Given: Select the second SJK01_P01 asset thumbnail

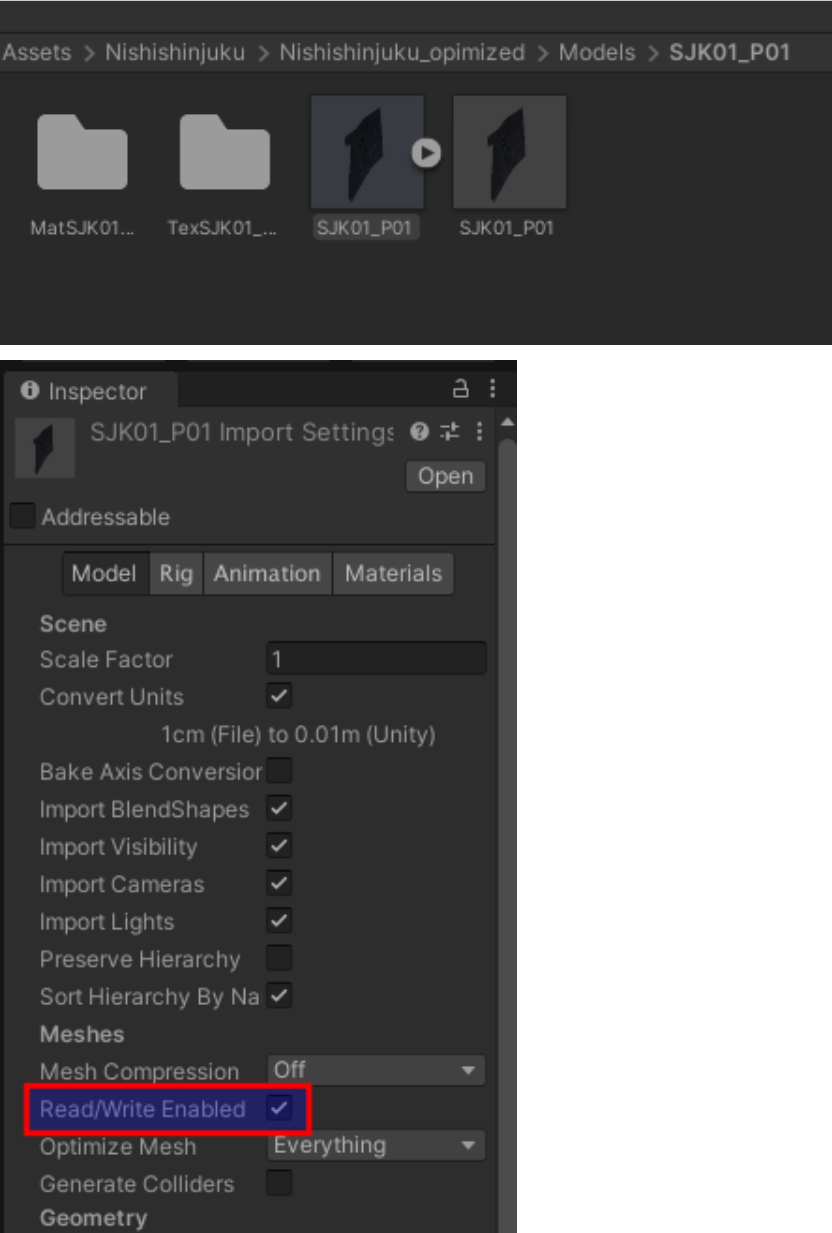Looking at the screenshot, I should click(509, 152).
